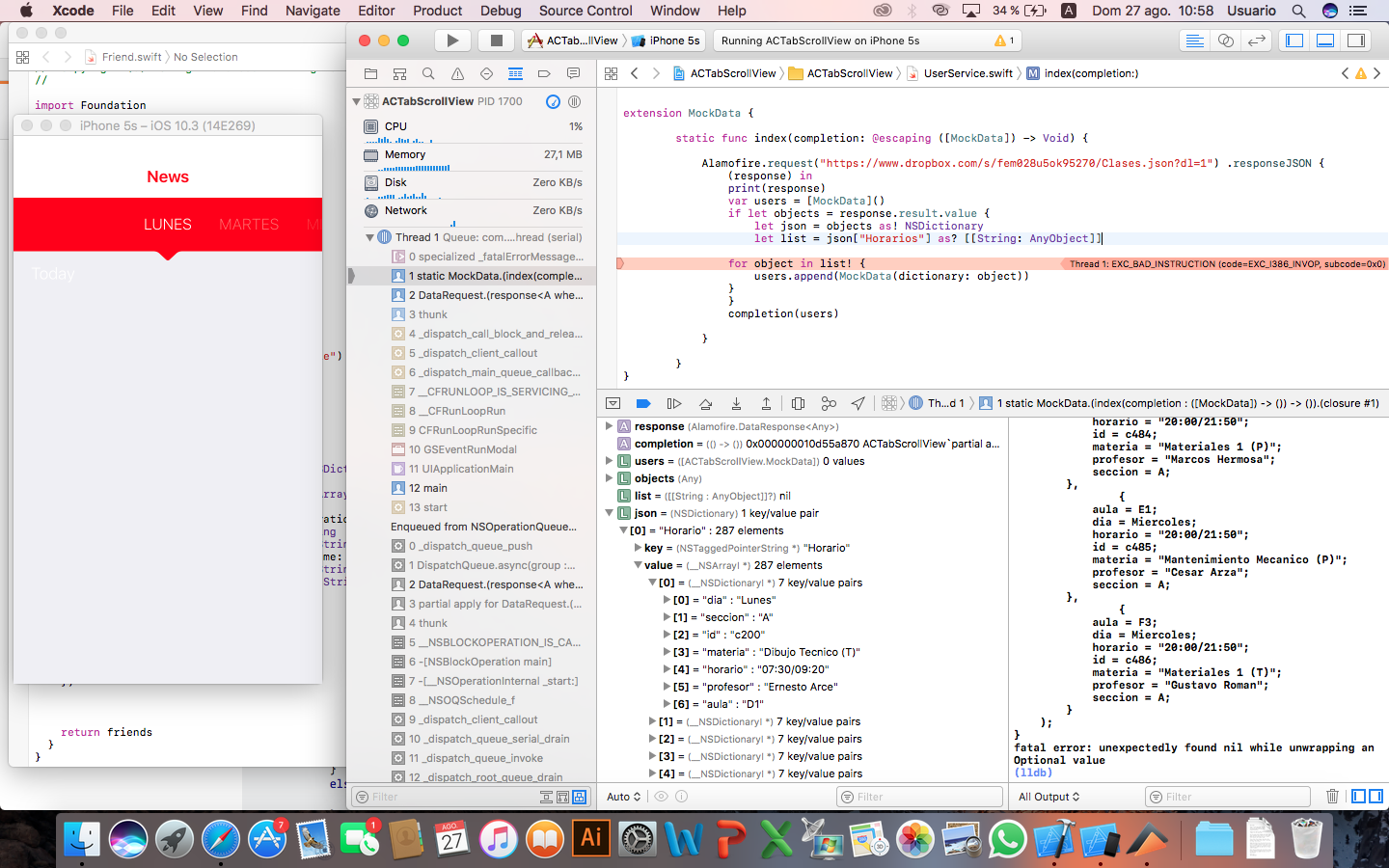Show the Assistant editor

tap(1225, 41)
